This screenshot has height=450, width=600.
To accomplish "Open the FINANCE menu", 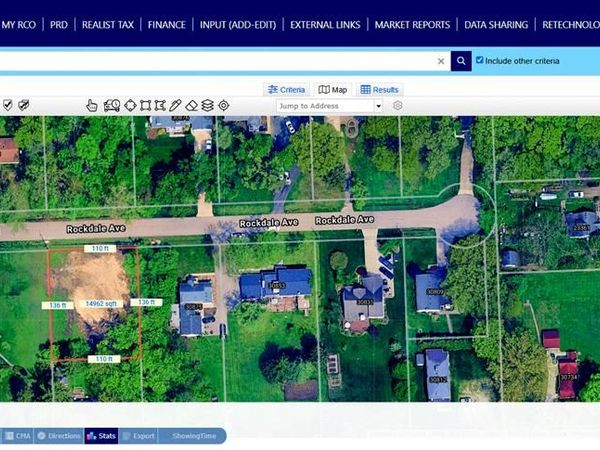I will 166,25.
